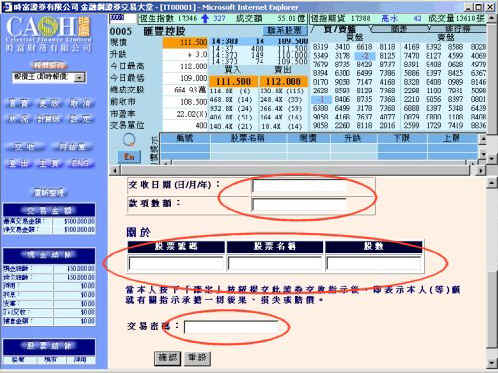Click the 登出 logout sidebar button
Viewport: 498px width, 373px height.
tap(19, 163)
